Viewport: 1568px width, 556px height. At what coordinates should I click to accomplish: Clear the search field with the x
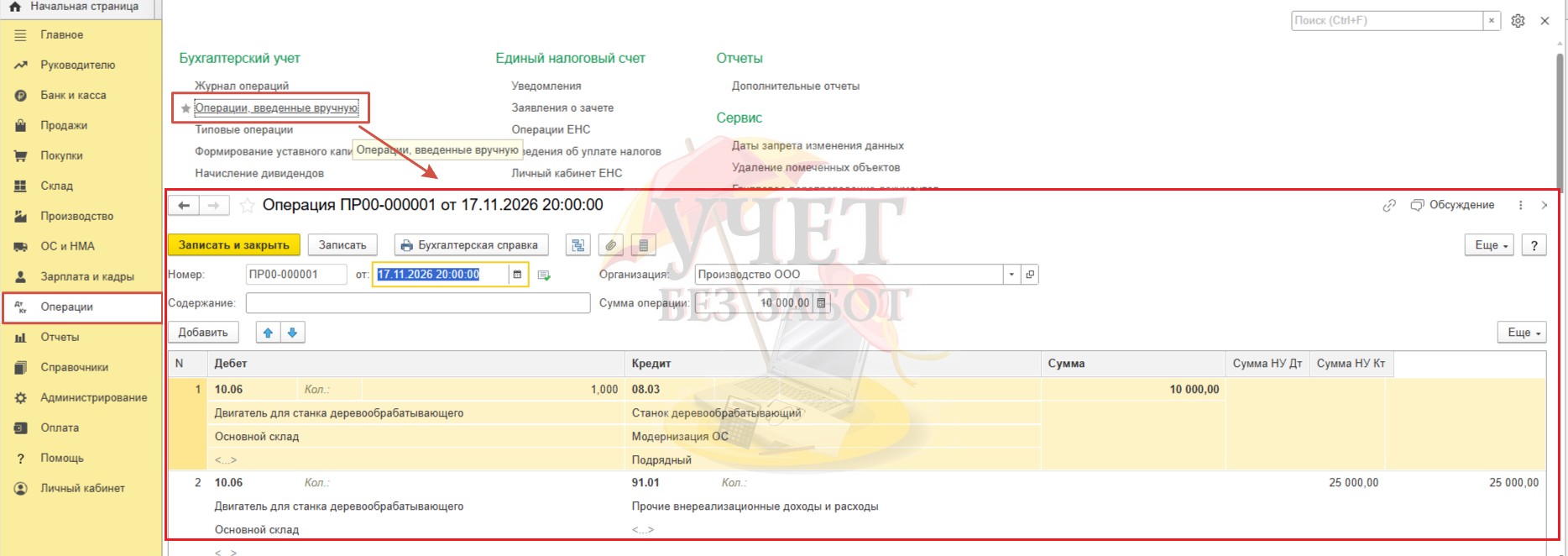tap(1492, 21)
